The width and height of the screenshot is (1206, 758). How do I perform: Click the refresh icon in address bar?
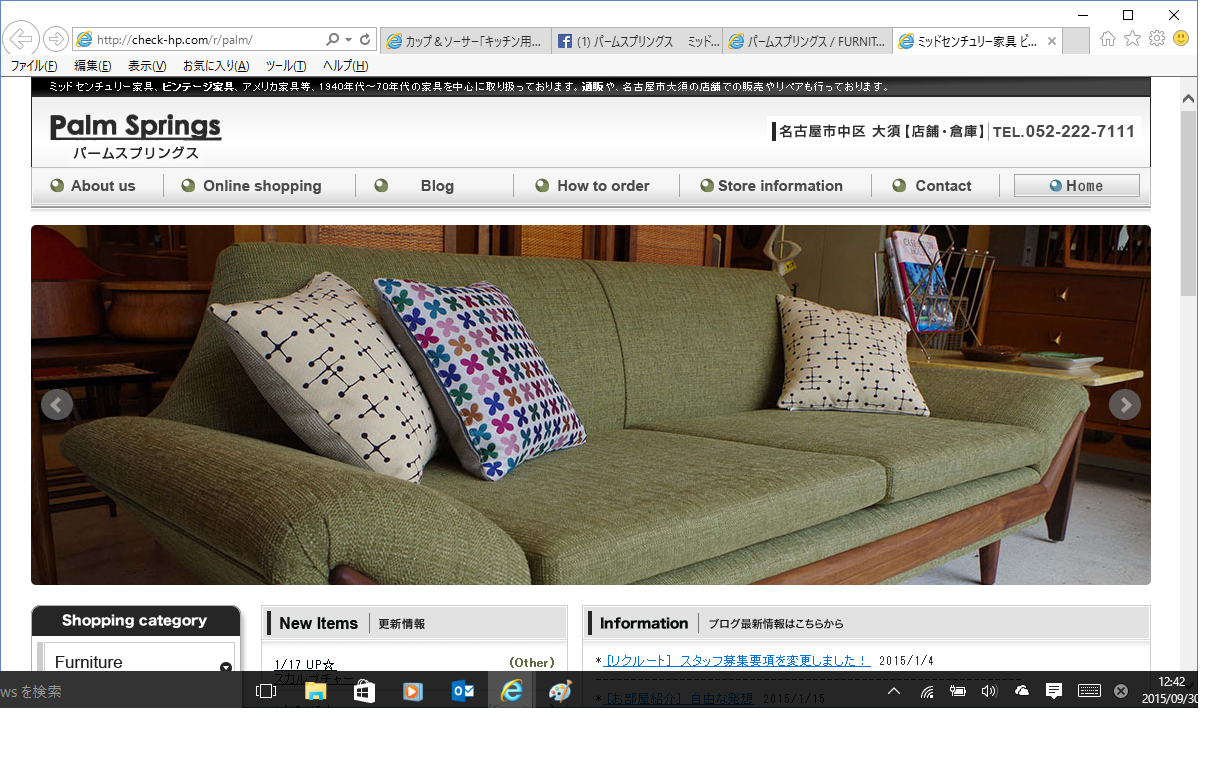pos(365,40)
